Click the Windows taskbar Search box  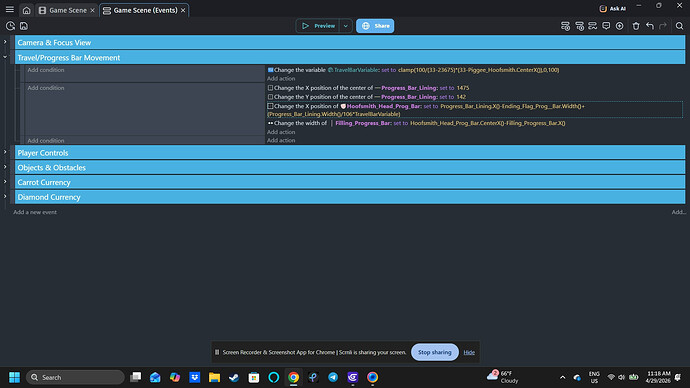click(75, 377)
